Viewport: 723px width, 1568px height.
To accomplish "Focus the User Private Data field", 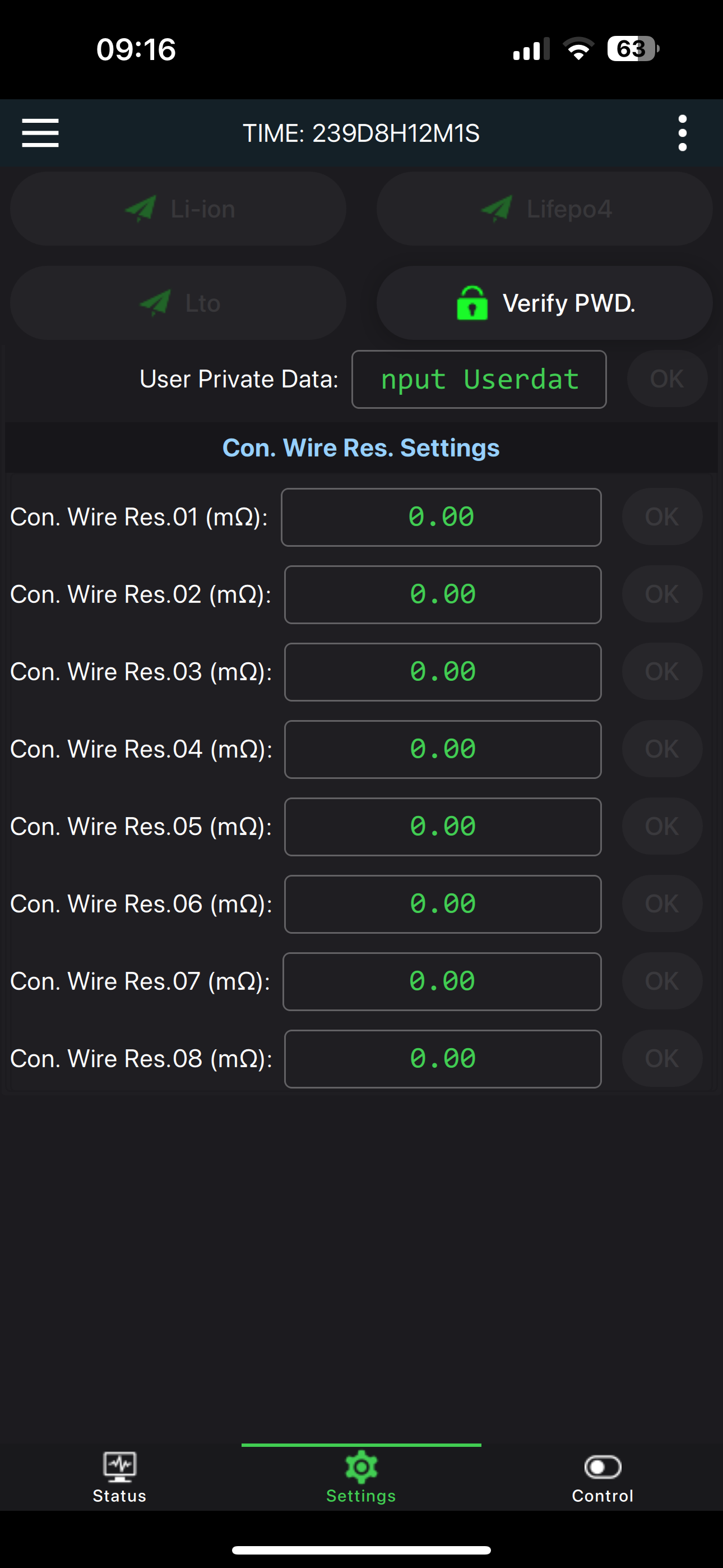I will 479,379.
